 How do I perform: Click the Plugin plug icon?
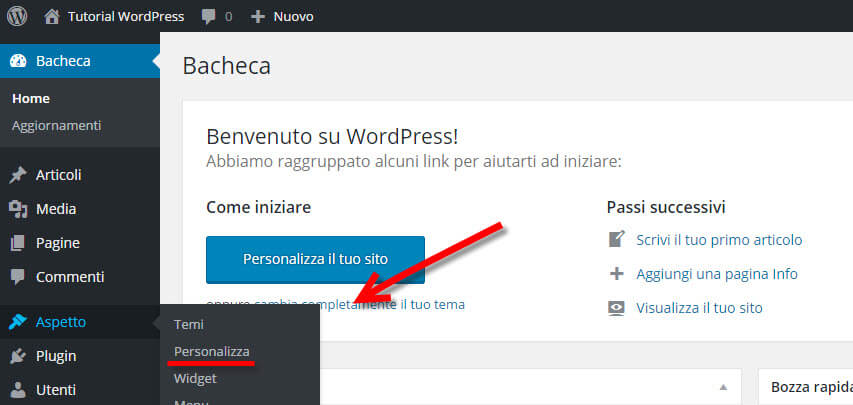[x=18, y=357]
